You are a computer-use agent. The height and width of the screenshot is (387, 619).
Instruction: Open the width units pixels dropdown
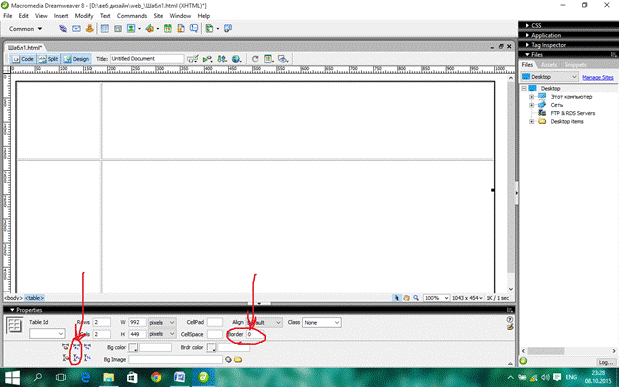[x=162, y=322]
